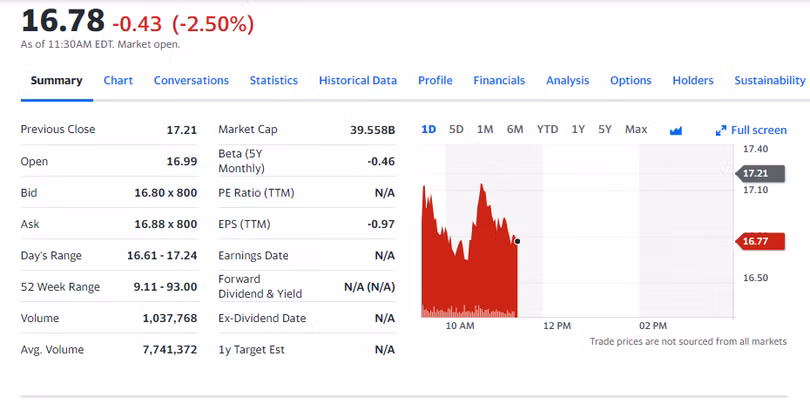Switch to the Options tab
Viewport: 810px width, 402px height.
pos(630,80)
